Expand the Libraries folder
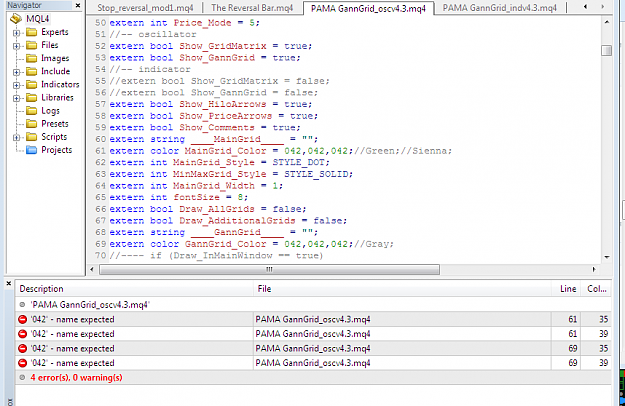 pos(16,98)
